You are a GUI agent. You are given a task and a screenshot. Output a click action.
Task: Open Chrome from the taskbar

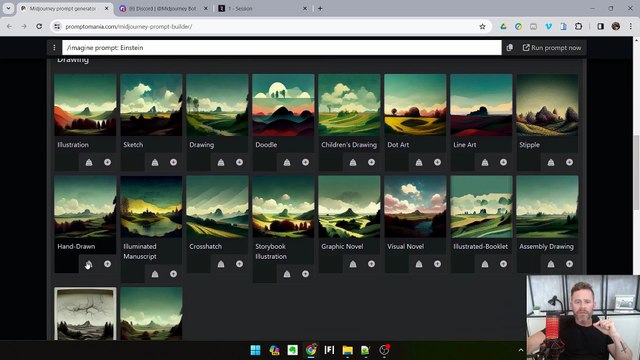coord(311,350)
